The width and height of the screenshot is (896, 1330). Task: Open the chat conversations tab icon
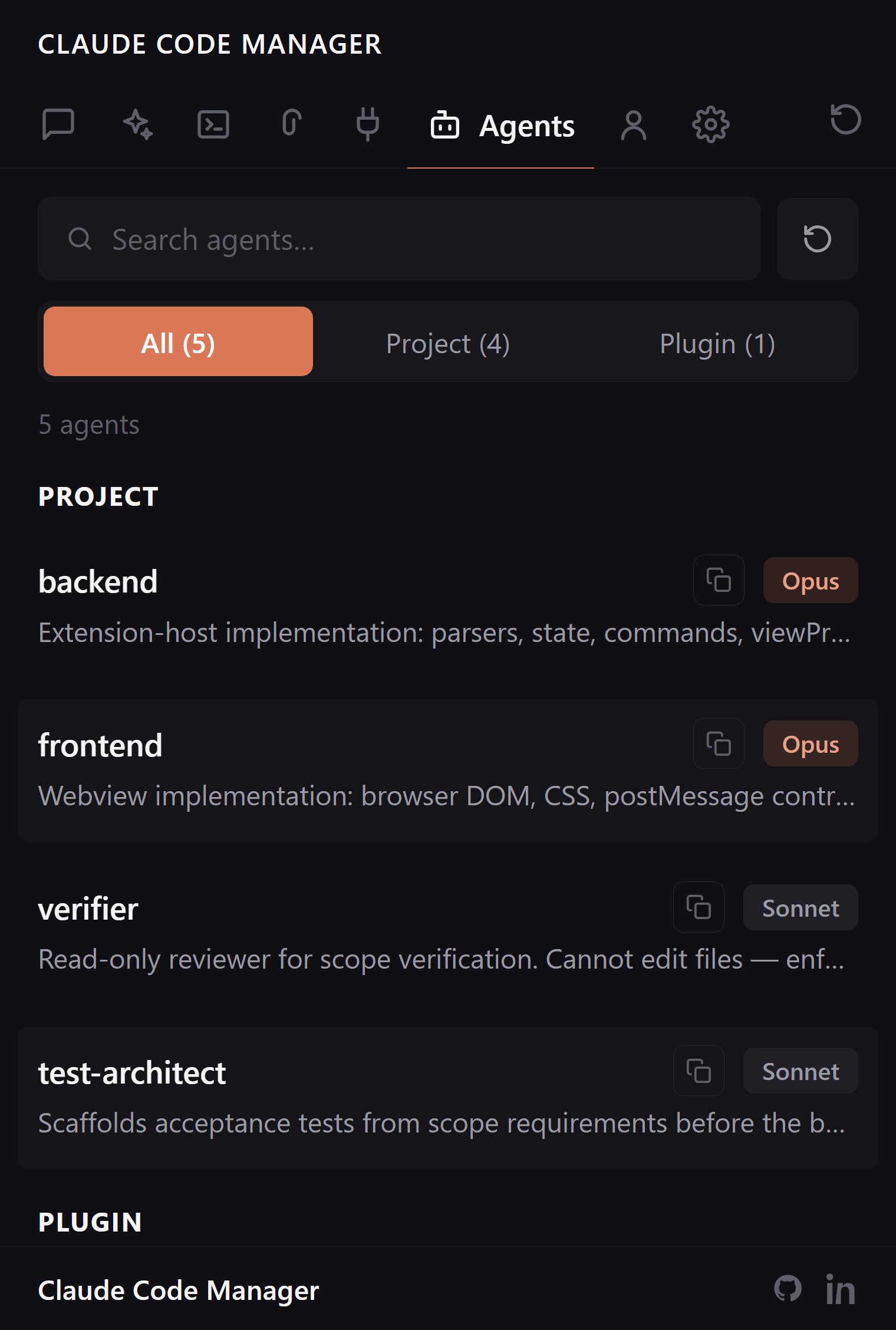pyautogui.click(x=58, y=124)
